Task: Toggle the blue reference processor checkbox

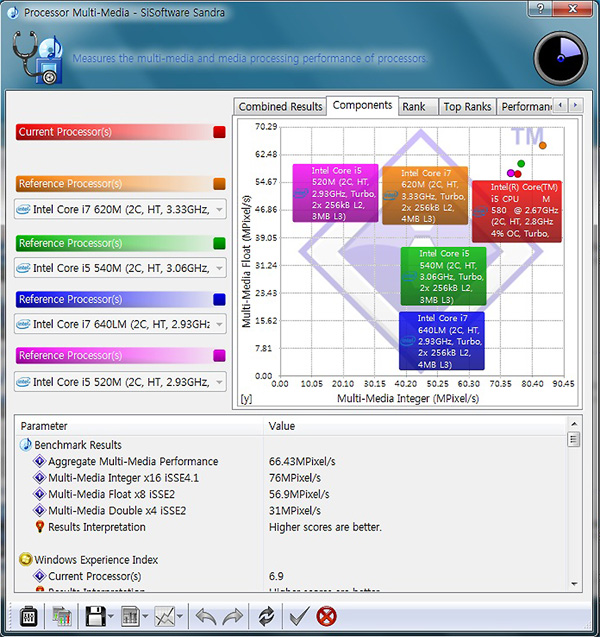Action: point(219,299)
